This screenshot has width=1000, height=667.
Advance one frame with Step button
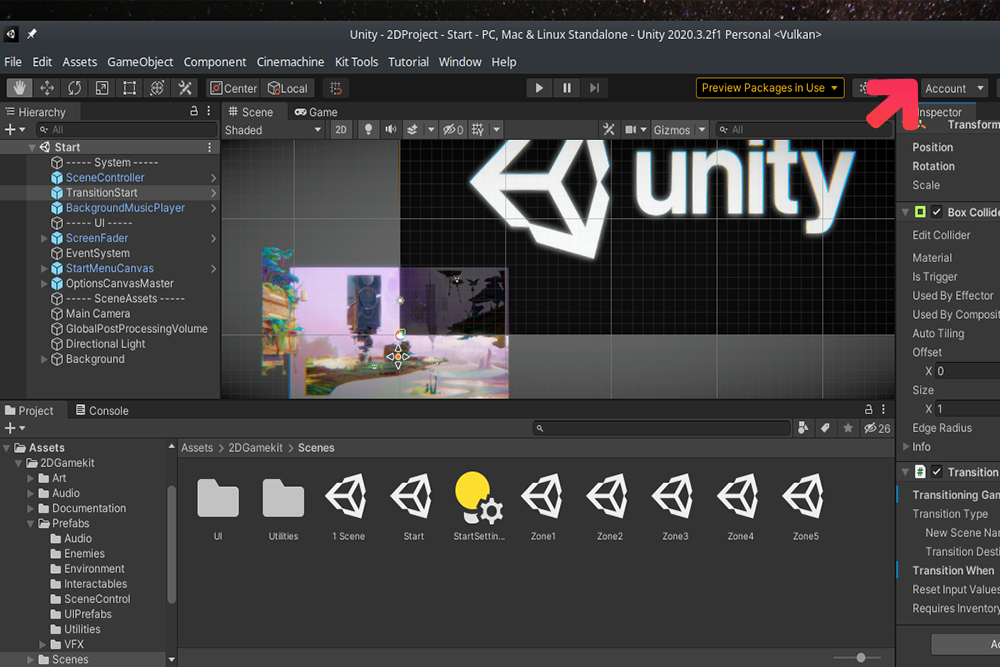click(x=594, y=88)
